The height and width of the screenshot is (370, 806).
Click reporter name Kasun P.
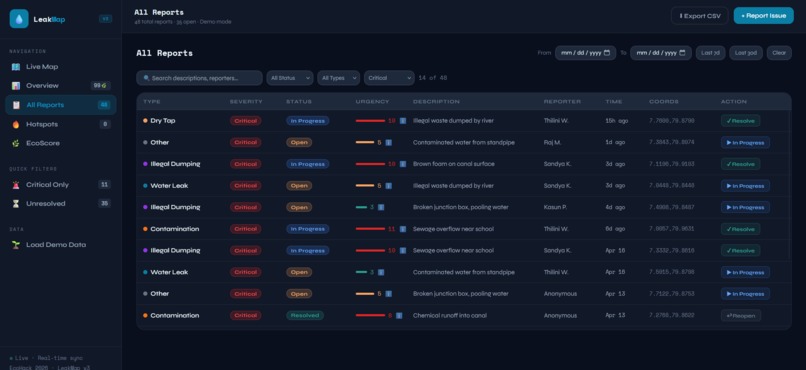pos(555,207)
